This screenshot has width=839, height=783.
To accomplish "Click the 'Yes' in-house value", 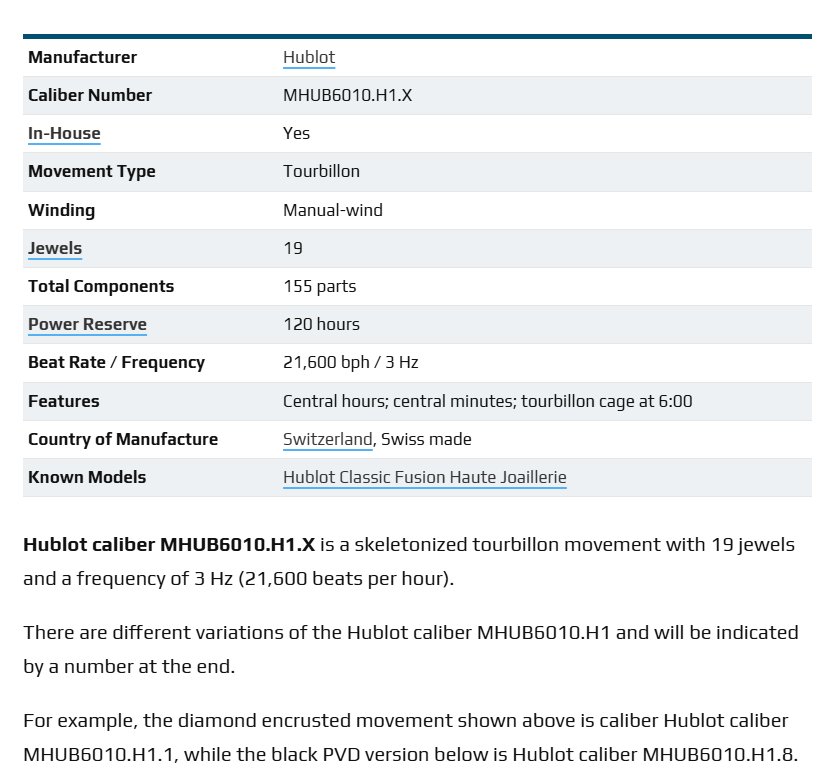I will [x=296, y=133].
